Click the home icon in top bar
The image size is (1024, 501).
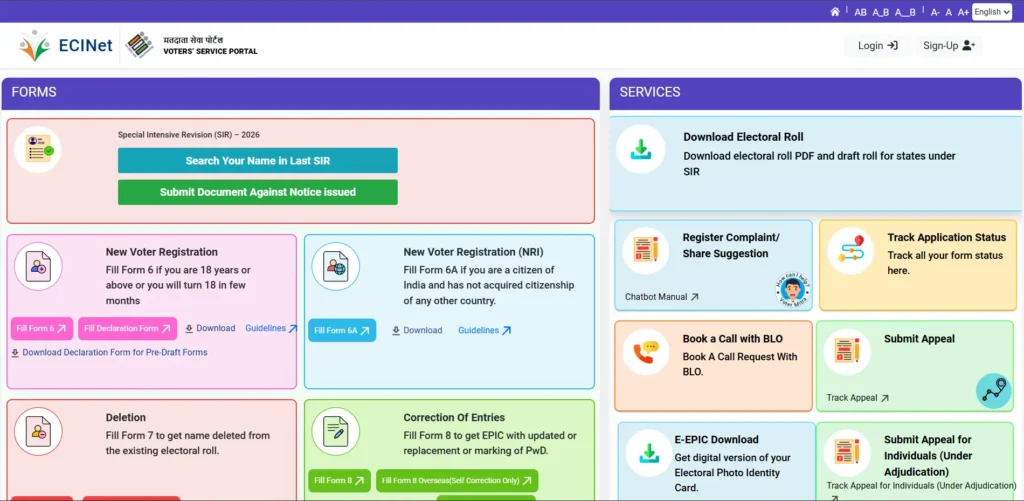point(835,12)
